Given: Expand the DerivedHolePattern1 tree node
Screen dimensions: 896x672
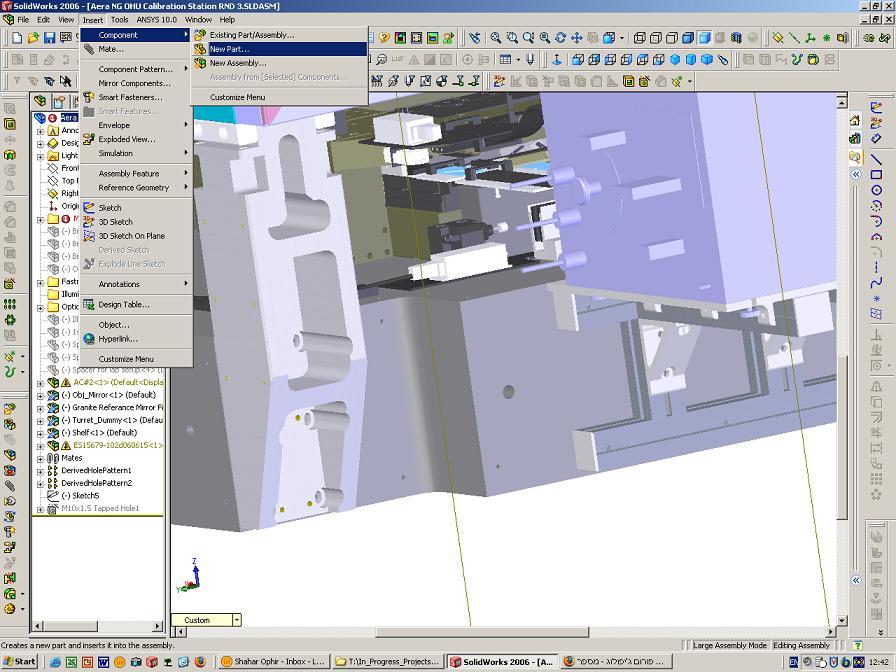Looking at the screenshot, I should (x=40, y=471).
